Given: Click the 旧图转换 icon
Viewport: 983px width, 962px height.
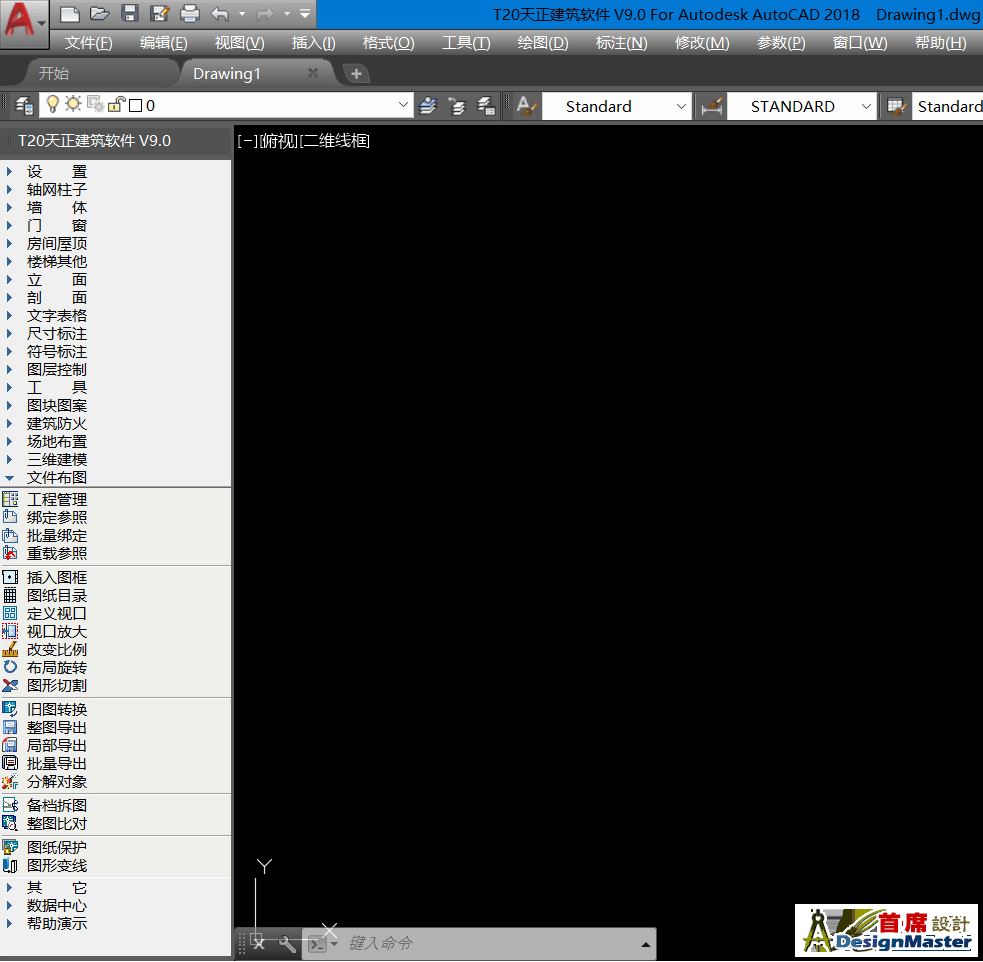Looking at the screenshot, I should tap(10, 709).
